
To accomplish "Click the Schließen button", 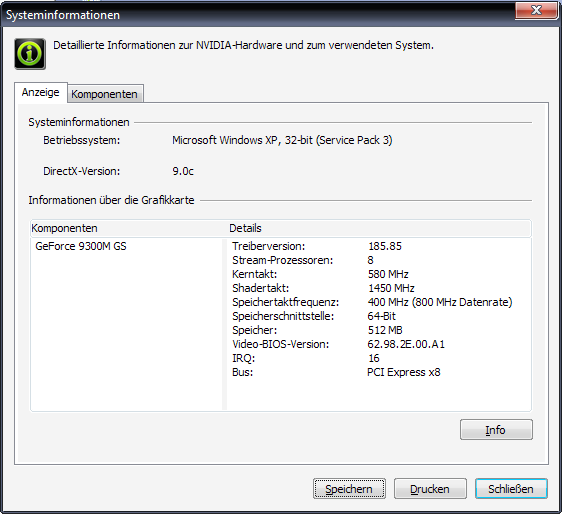I will click(511, 489).
